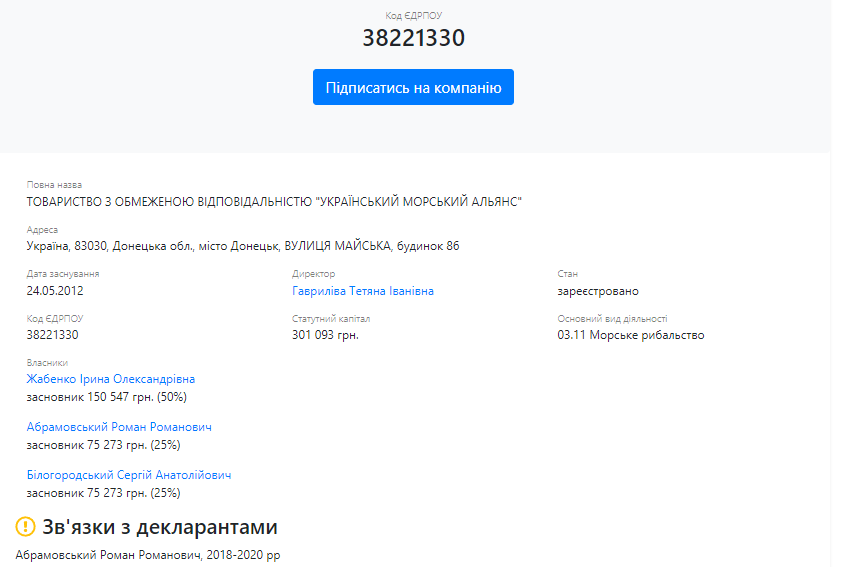Click the Власники section label
855x567 pixels.
coord(47,363)
